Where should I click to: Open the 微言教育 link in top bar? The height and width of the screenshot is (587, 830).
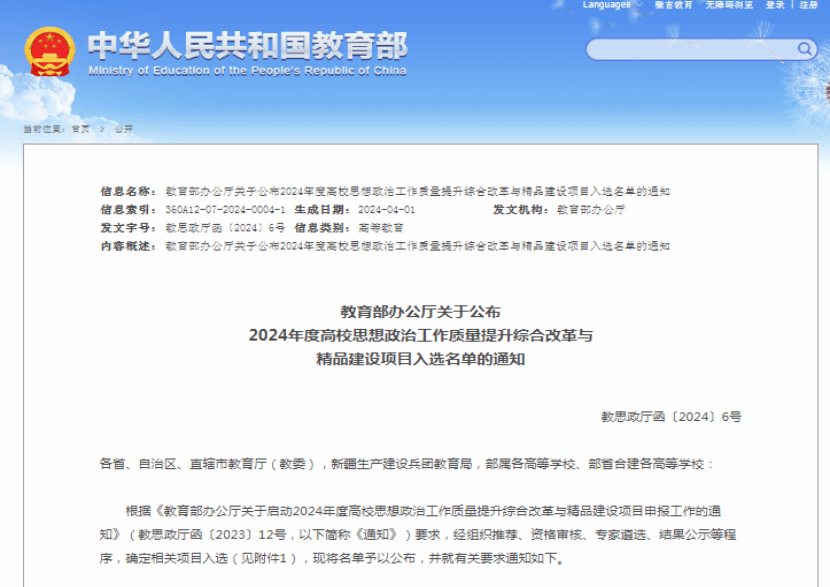[x=673, y=5]
